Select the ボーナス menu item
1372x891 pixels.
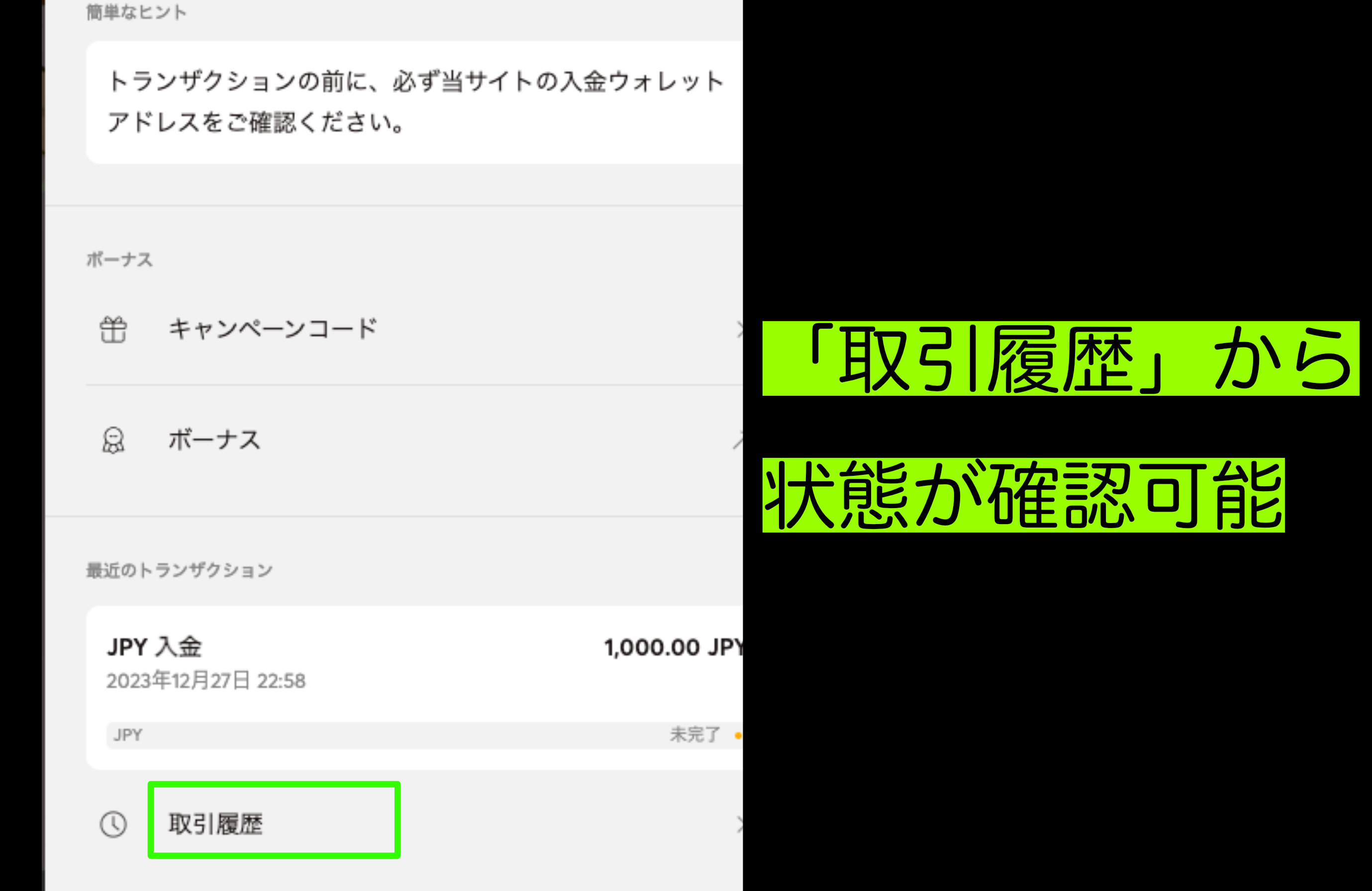tap(213, 439)
